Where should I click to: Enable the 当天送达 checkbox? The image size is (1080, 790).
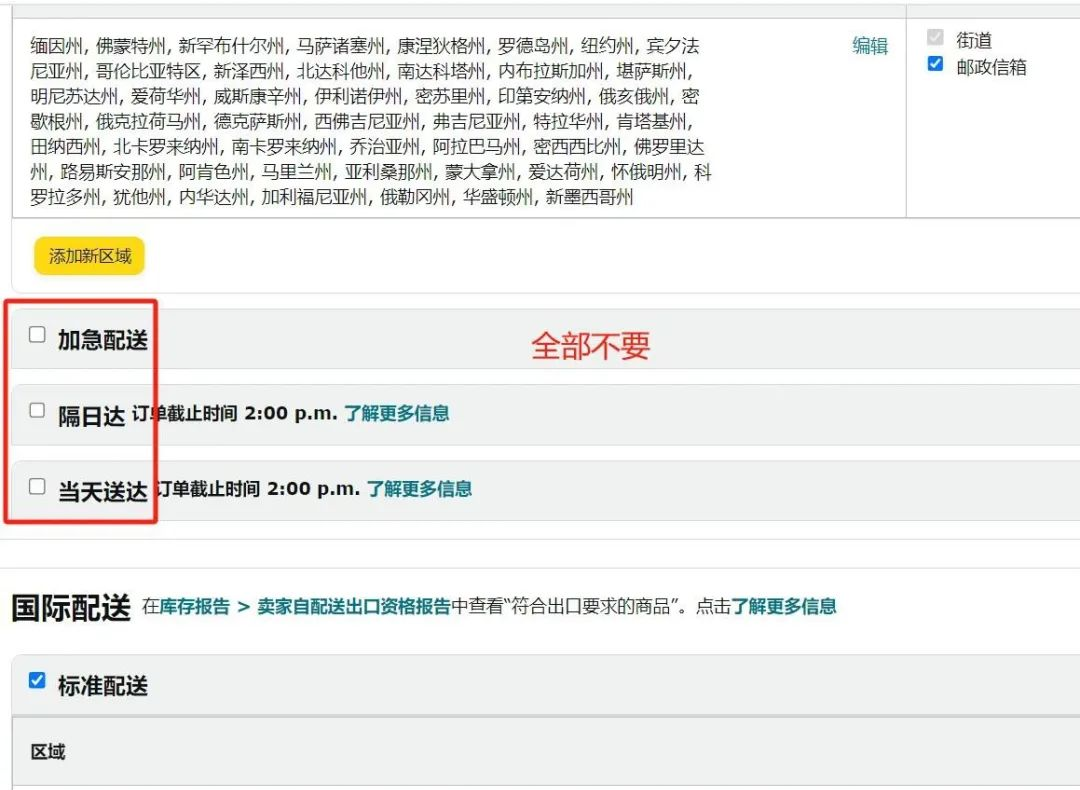point(37,486)
